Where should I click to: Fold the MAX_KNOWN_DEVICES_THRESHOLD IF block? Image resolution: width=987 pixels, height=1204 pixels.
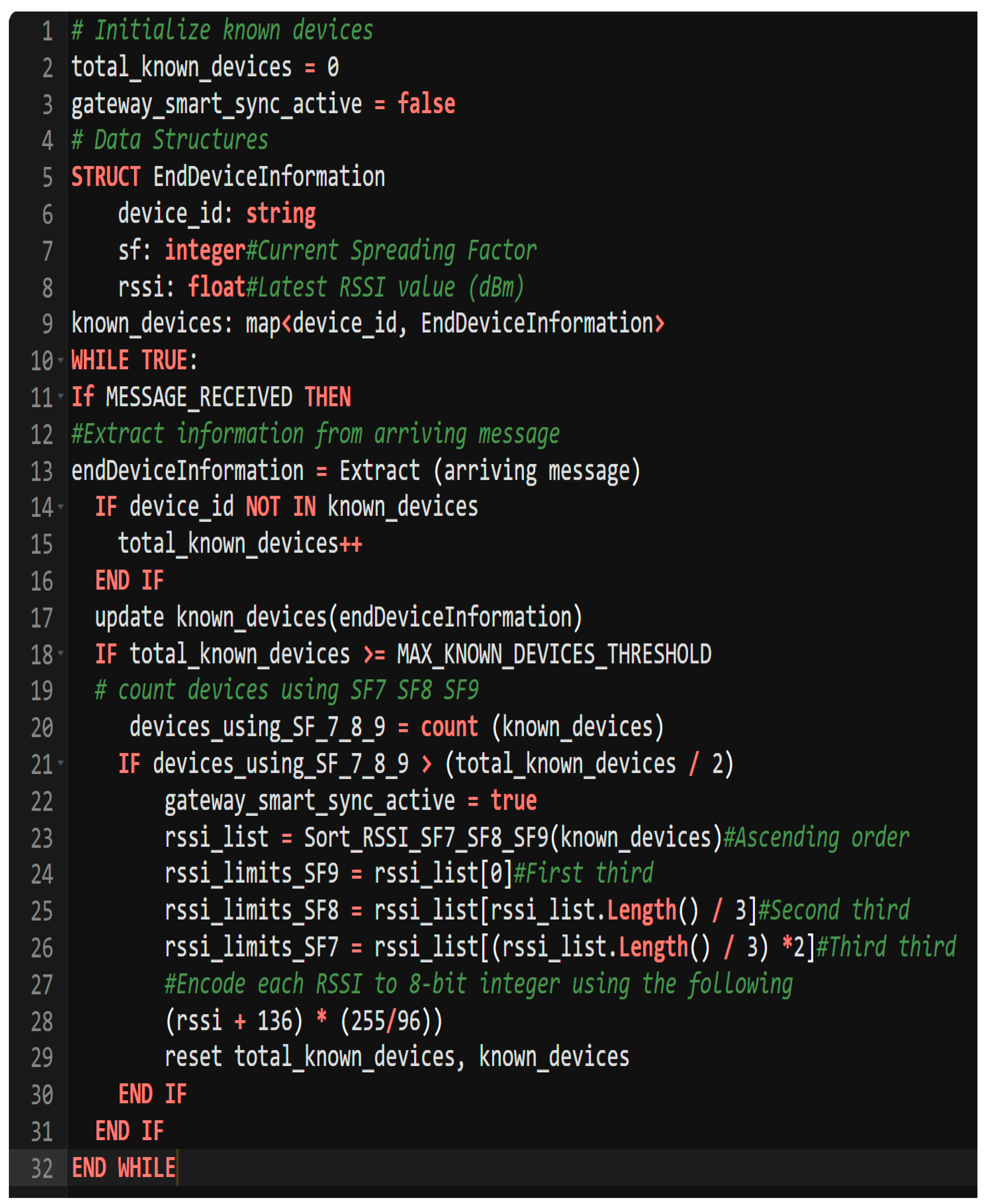click(60, 653)
